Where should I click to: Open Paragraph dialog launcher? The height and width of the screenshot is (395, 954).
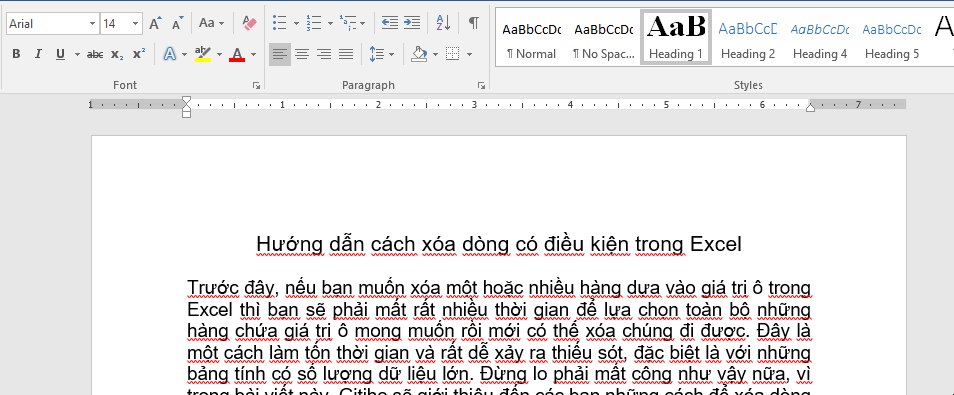[x=481, y=86]
